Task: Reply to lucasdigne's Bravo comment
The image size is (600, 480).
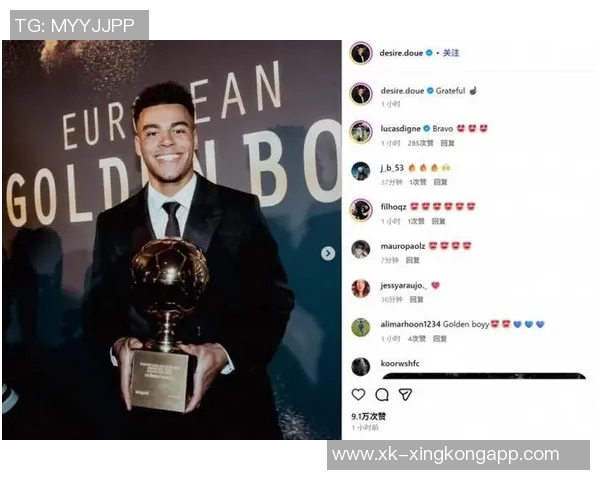Action: click(x=447, y=143)
